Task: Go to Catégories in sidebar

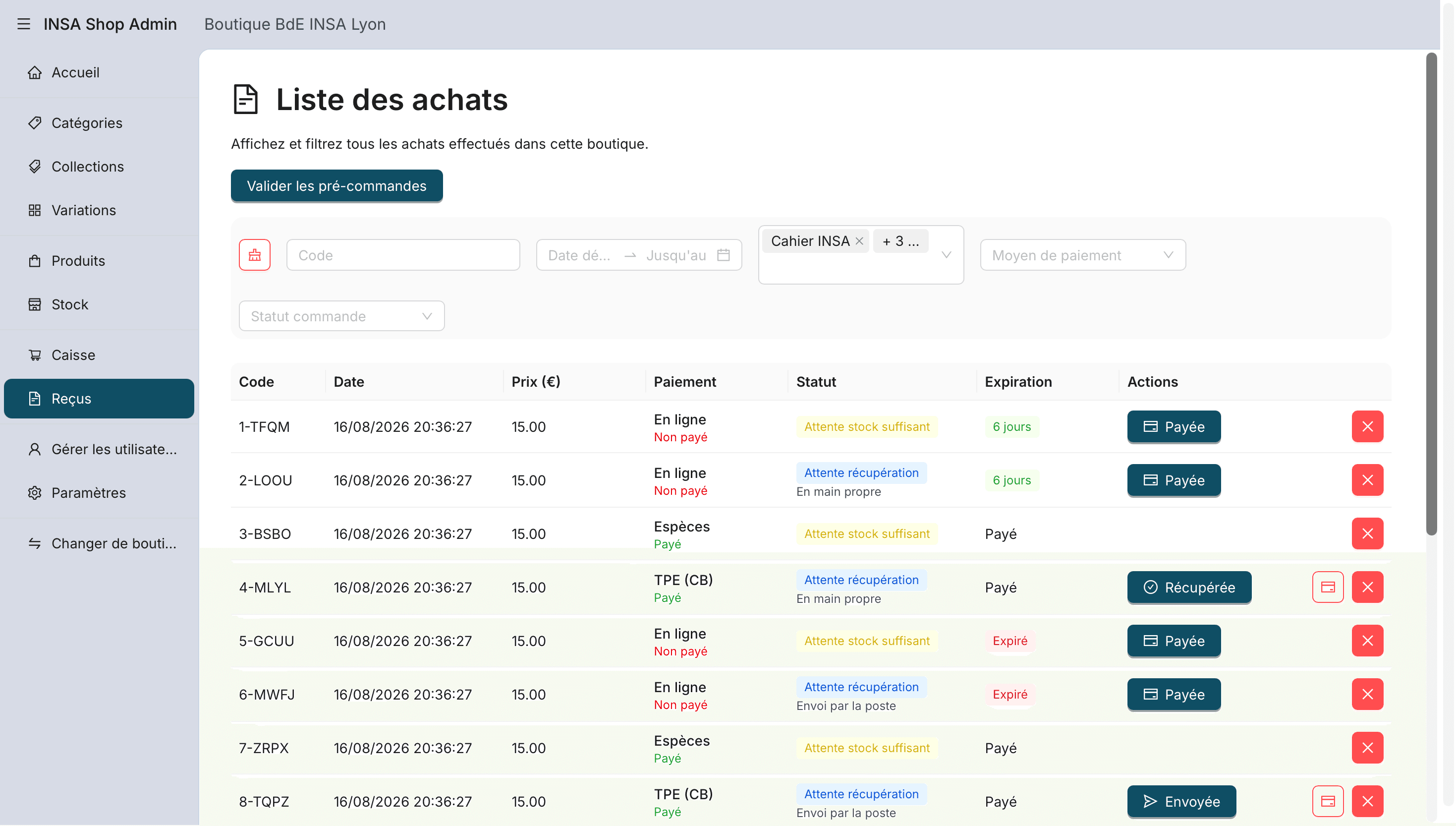Action: click(99, 123)
